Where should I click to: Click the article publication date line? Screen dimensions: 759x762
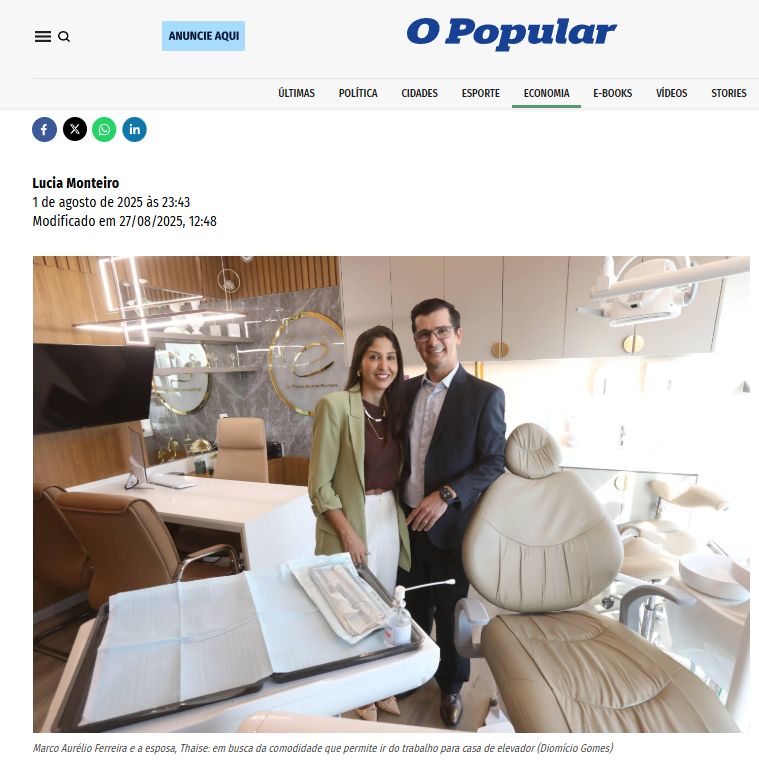[111, 202]
